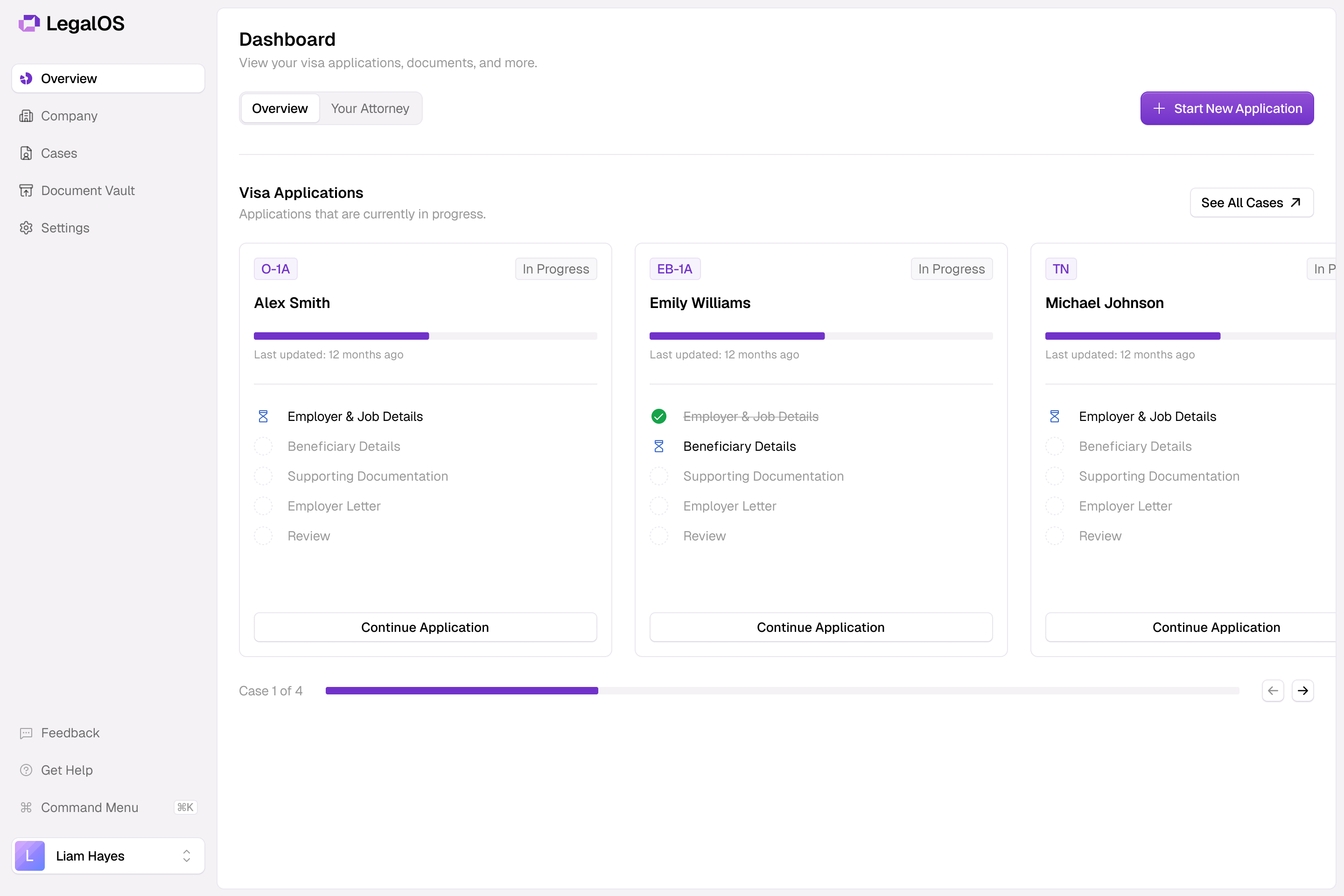Select Overview tab on dashboard
This screenshot has width=1344, height=896.
[x=280, y=109]
